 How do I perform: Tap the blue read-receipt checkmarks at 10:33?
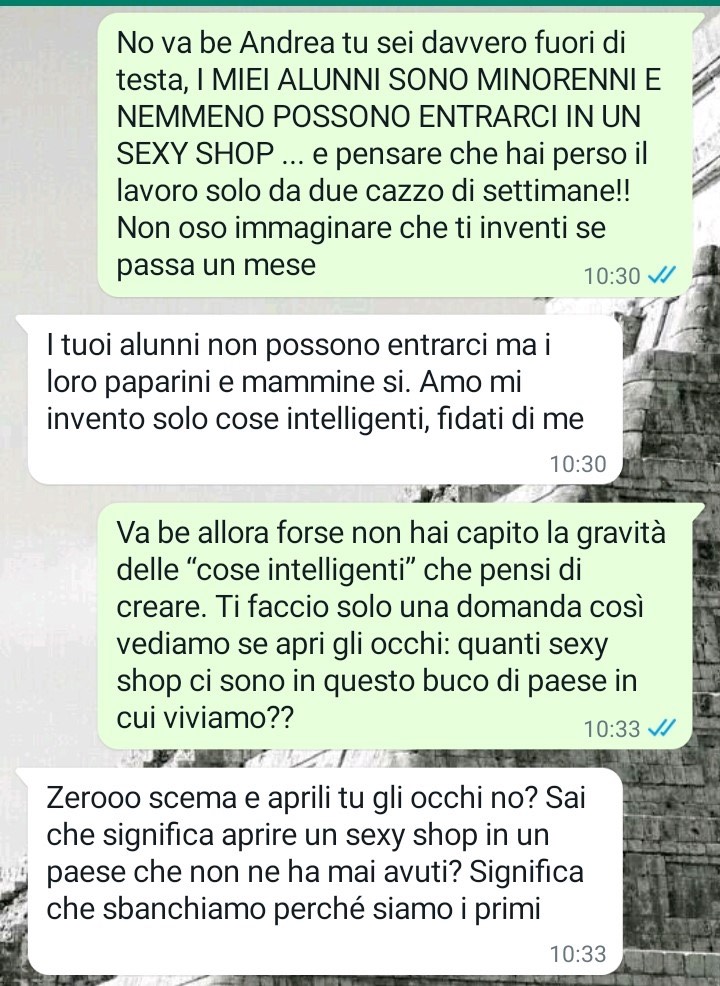tap(662, 728)
